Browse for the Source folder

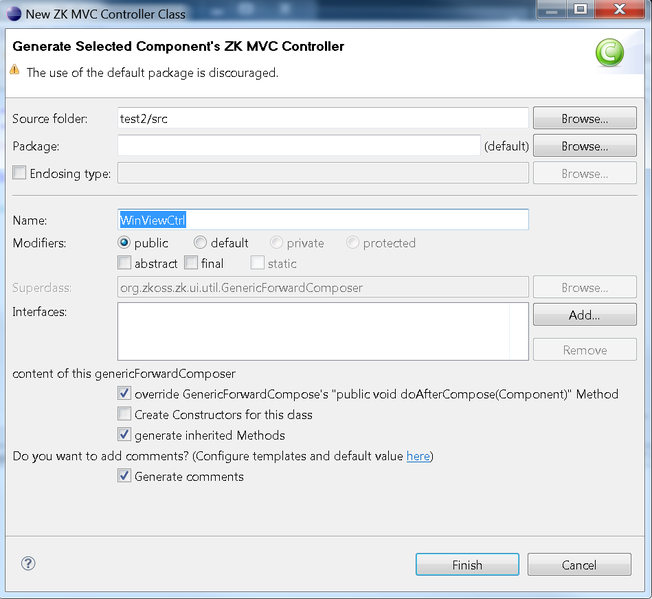click(584, 118)
